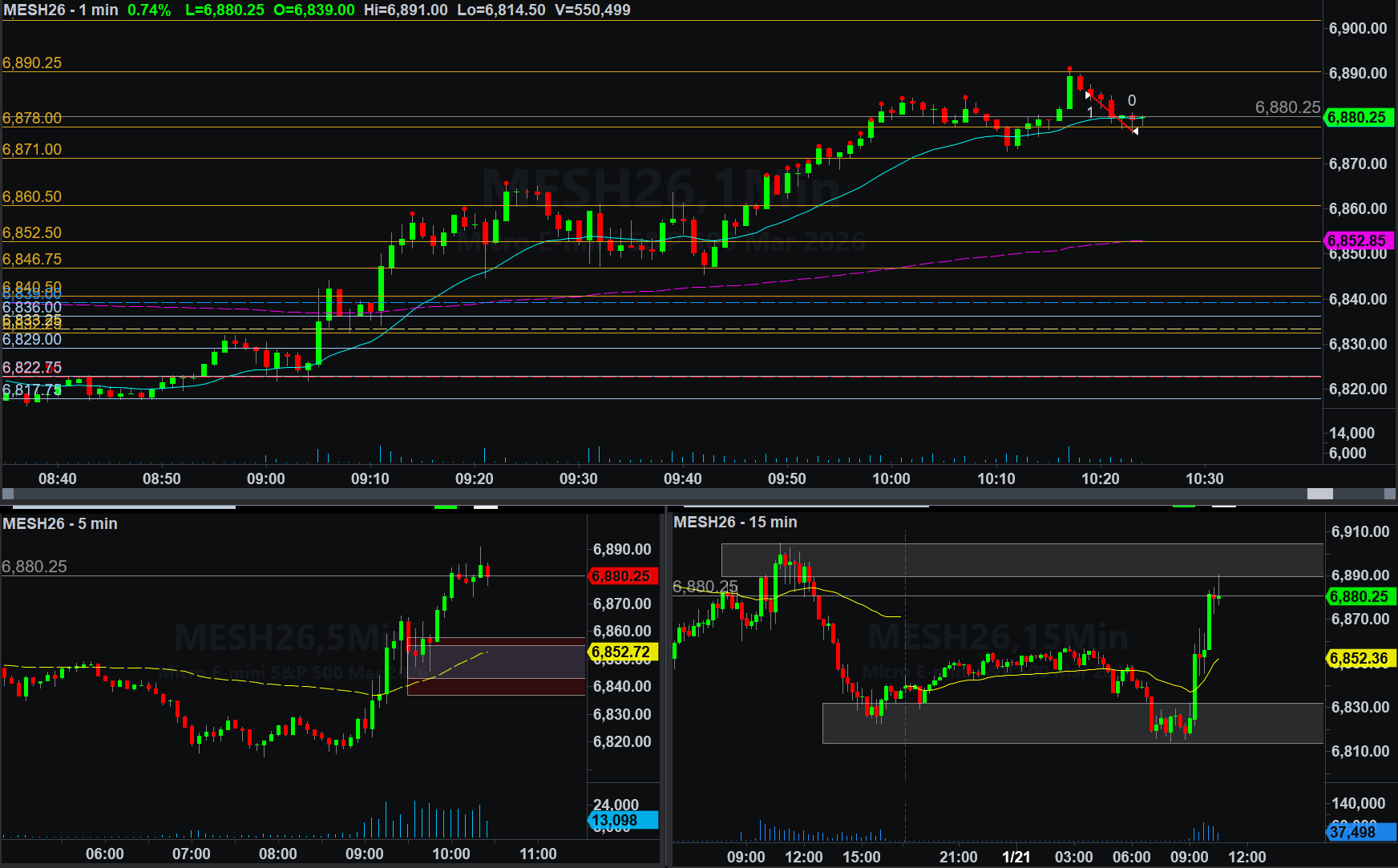Screen dimensions: 1398x868
Task: Click the green tab marker above 5 min chart
Action: [445, 507]
